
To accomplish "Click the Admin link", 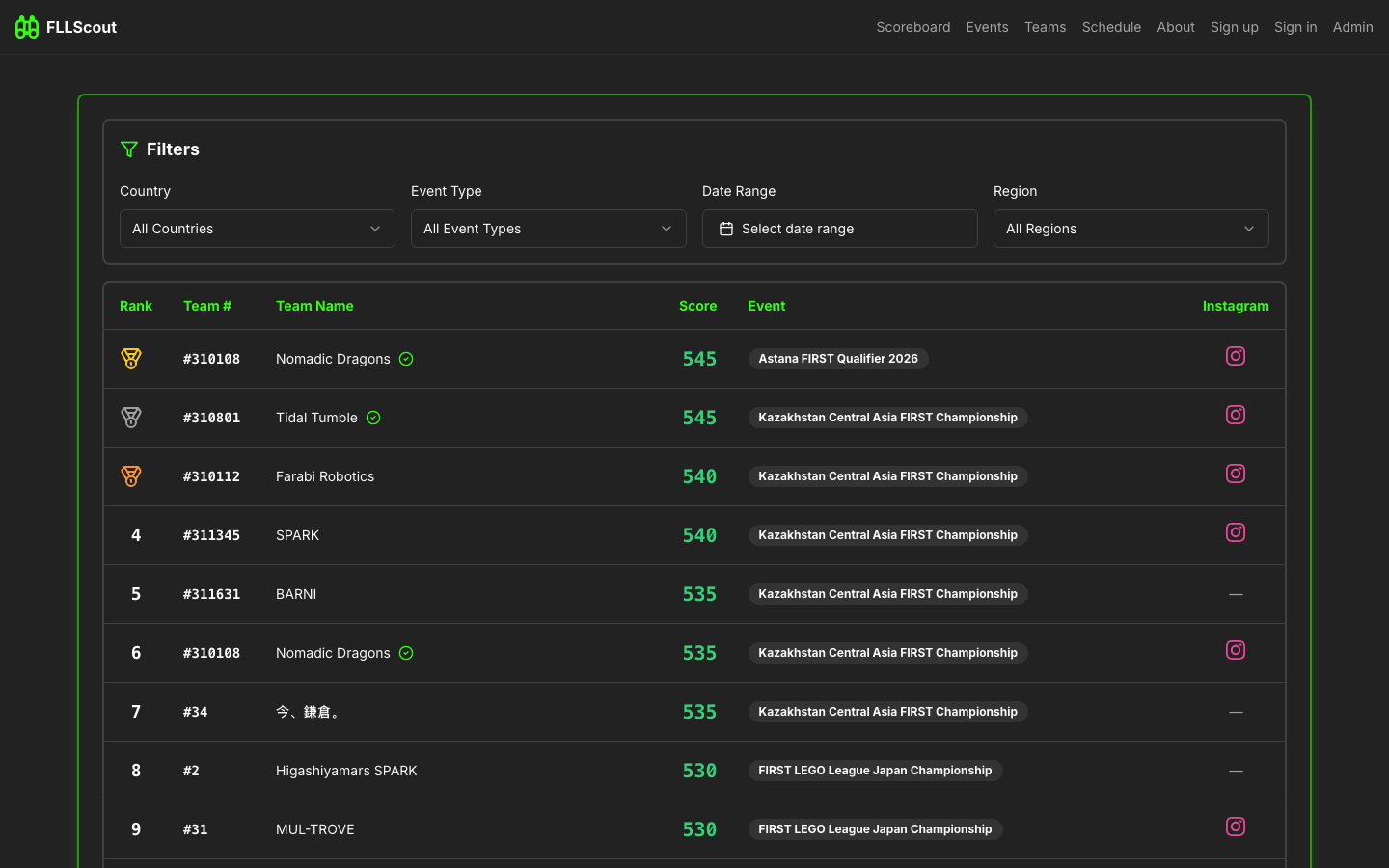I will tap(1352, 27).
